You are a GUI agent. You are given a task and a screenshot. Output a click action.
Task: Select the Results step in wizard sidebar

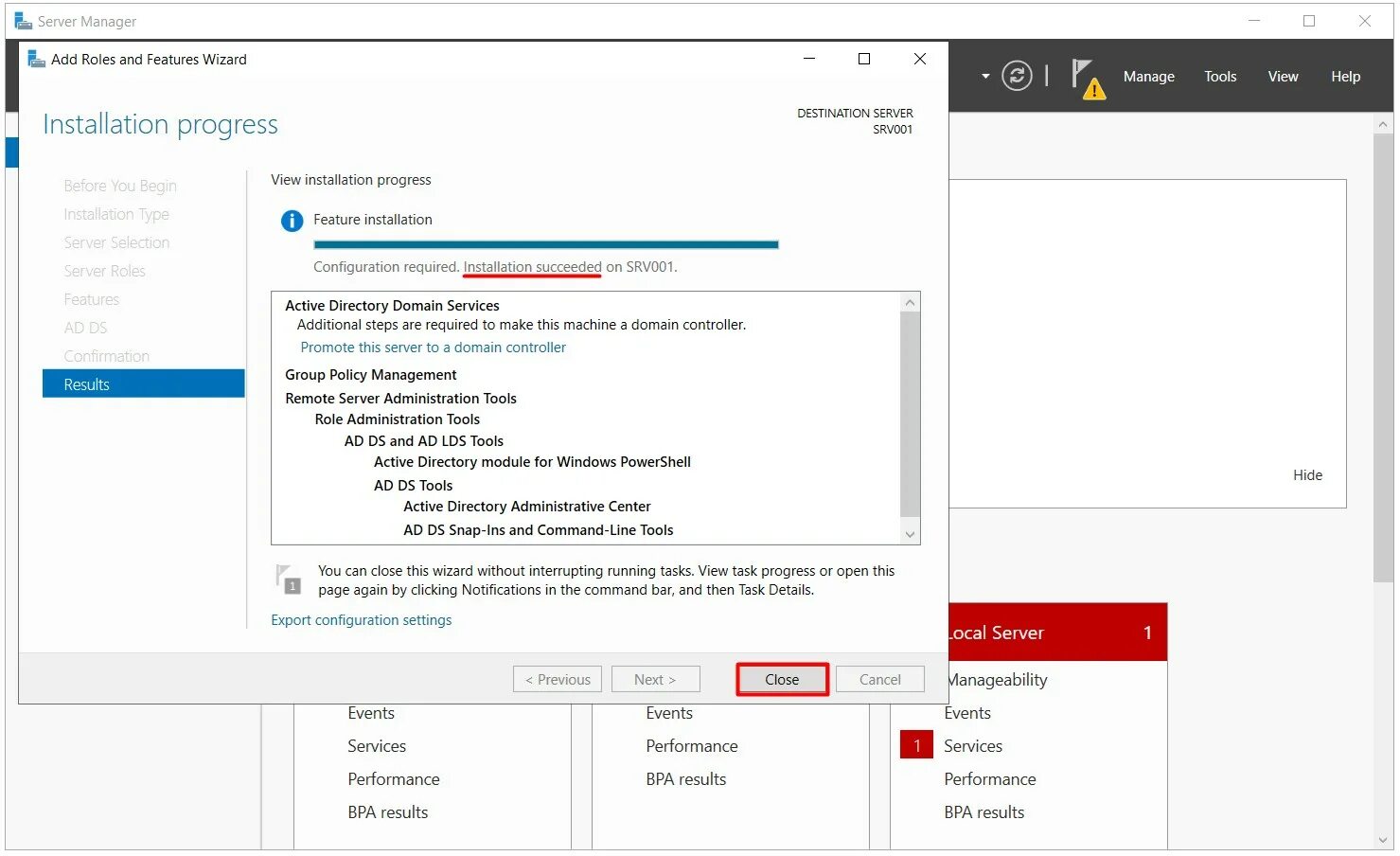143,383
